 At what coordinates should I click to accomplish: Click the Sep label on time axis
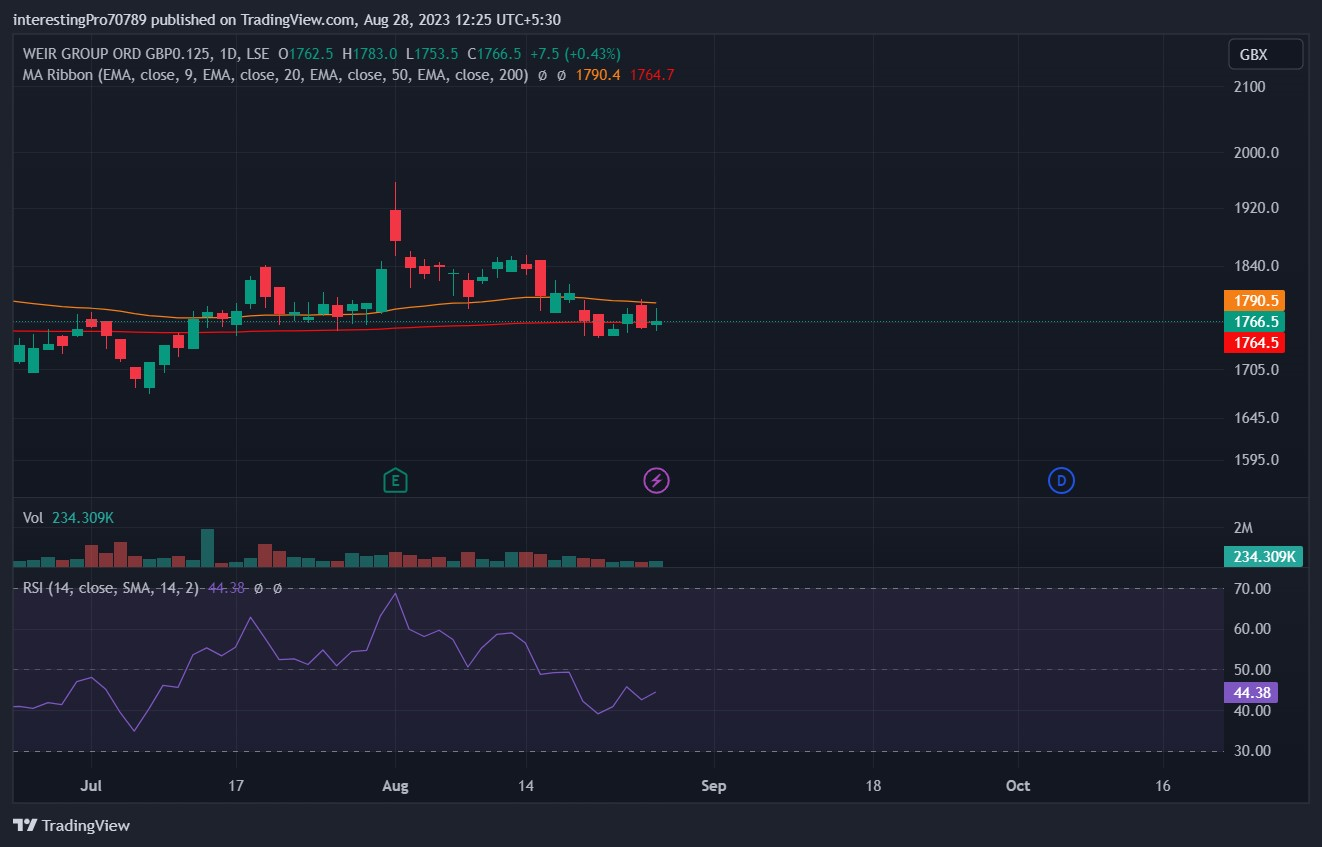click(714, 786)
